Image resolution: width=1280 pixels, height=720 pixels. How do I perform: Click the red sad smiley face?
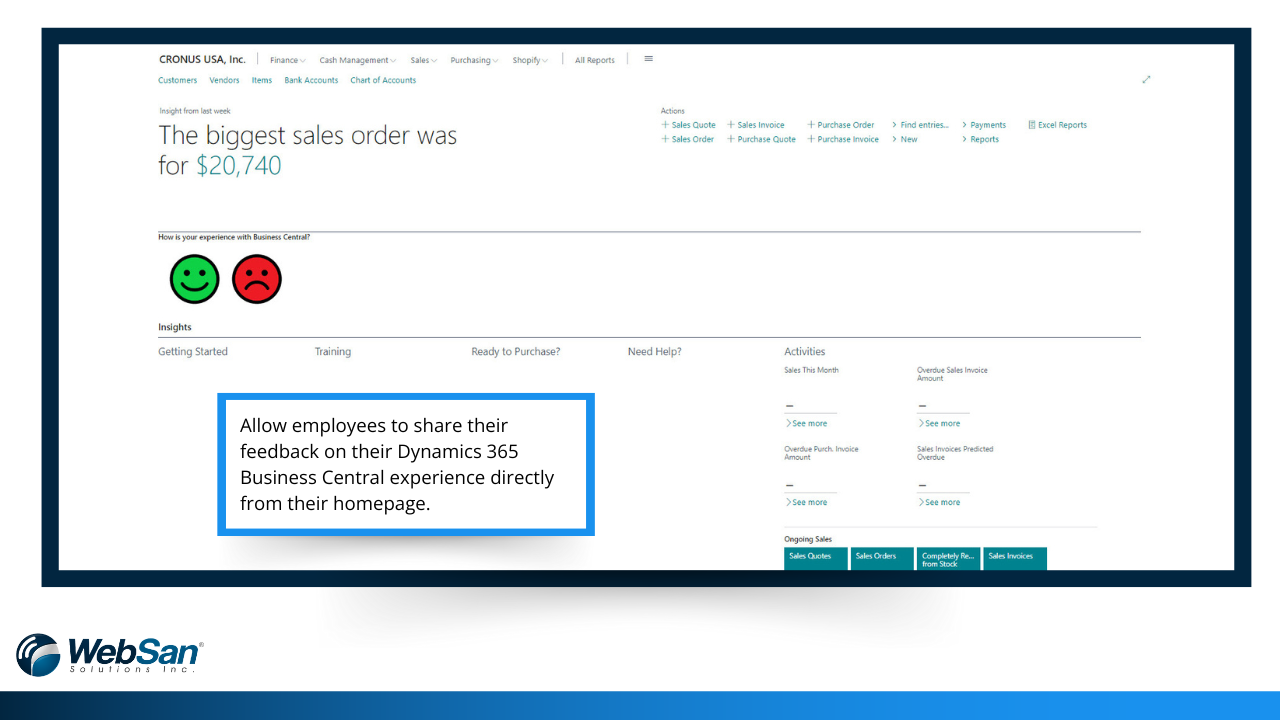[257, 279]
